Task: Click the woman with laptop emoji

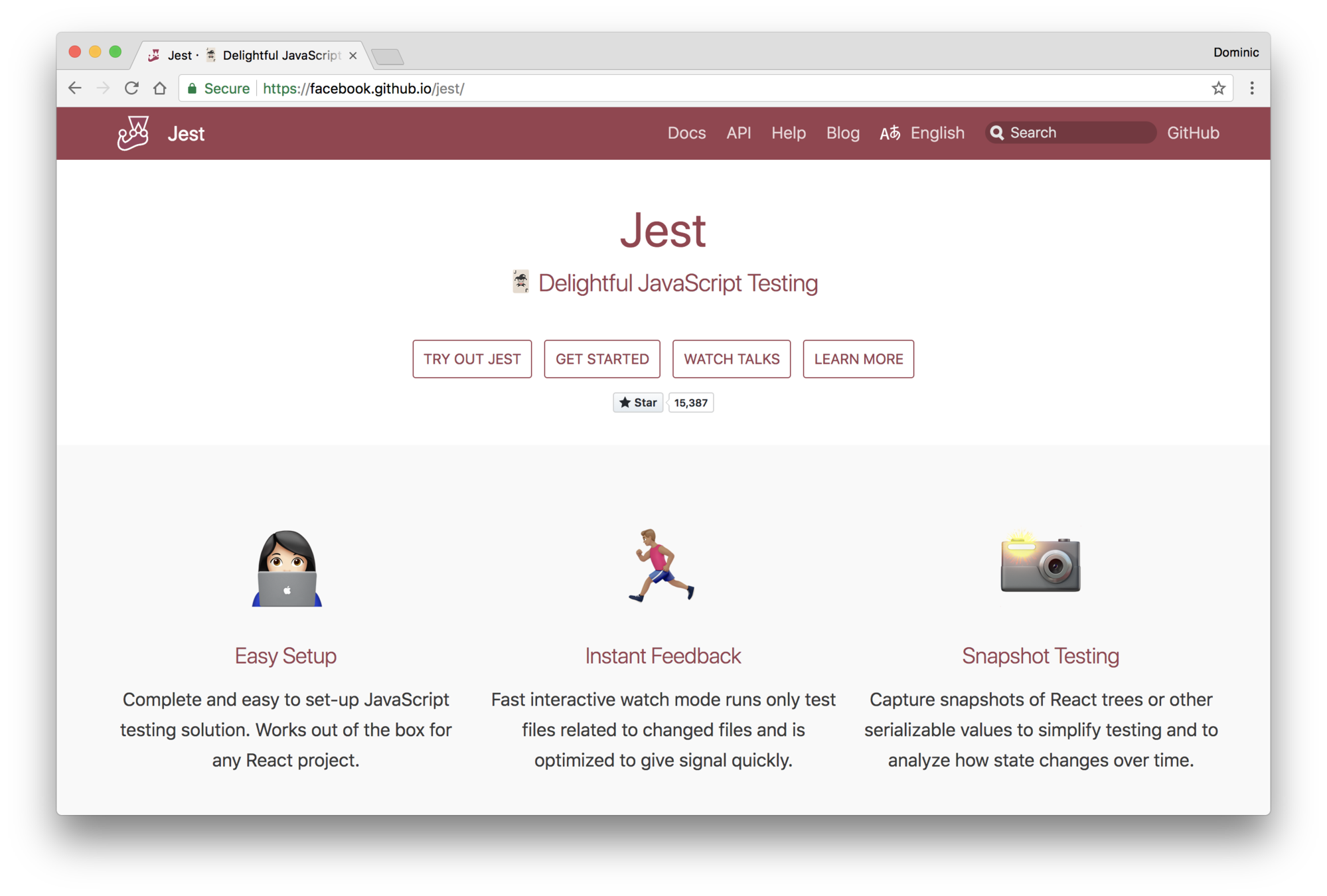Action: pyautogui.click(x=287, y=569)
